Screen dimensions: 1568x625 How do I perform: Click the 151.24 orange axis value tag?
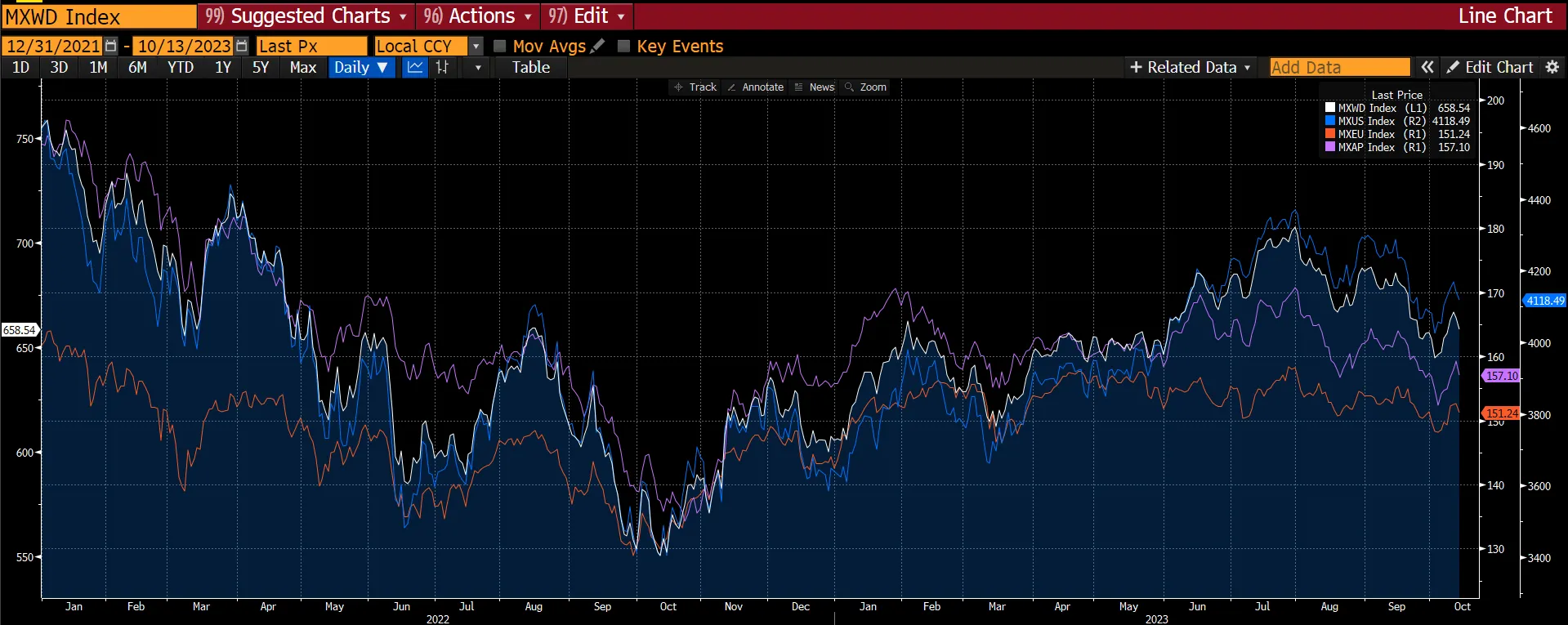(x=1501, y=413)
